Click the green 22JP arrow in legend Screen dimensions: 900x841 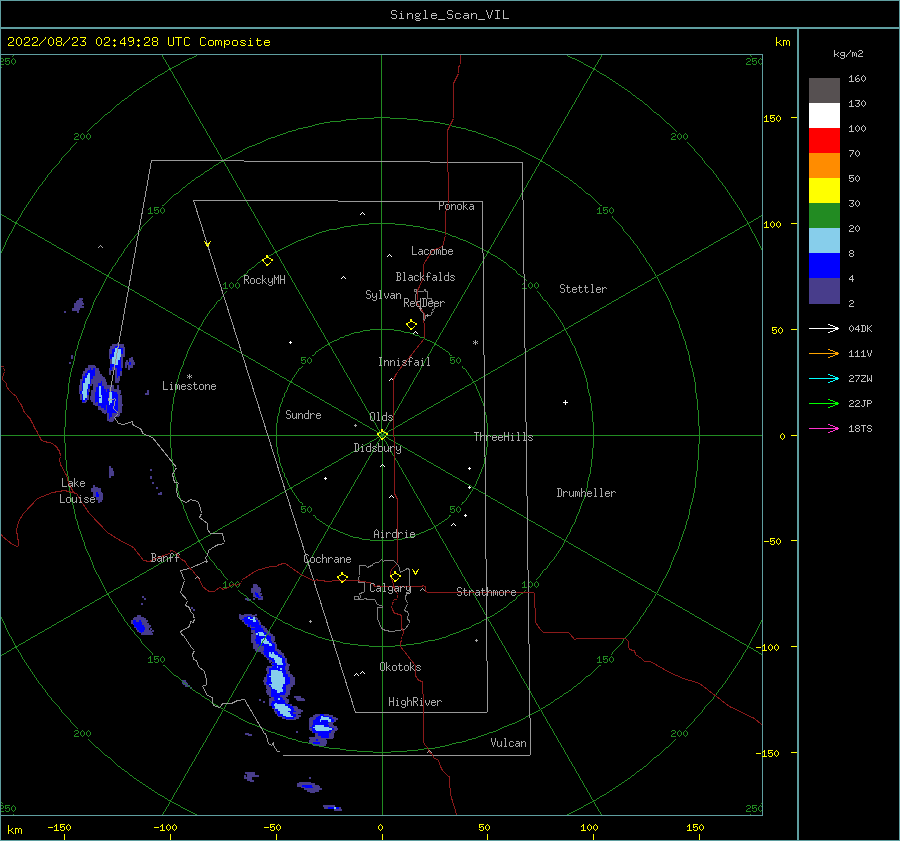click(824, 404)
